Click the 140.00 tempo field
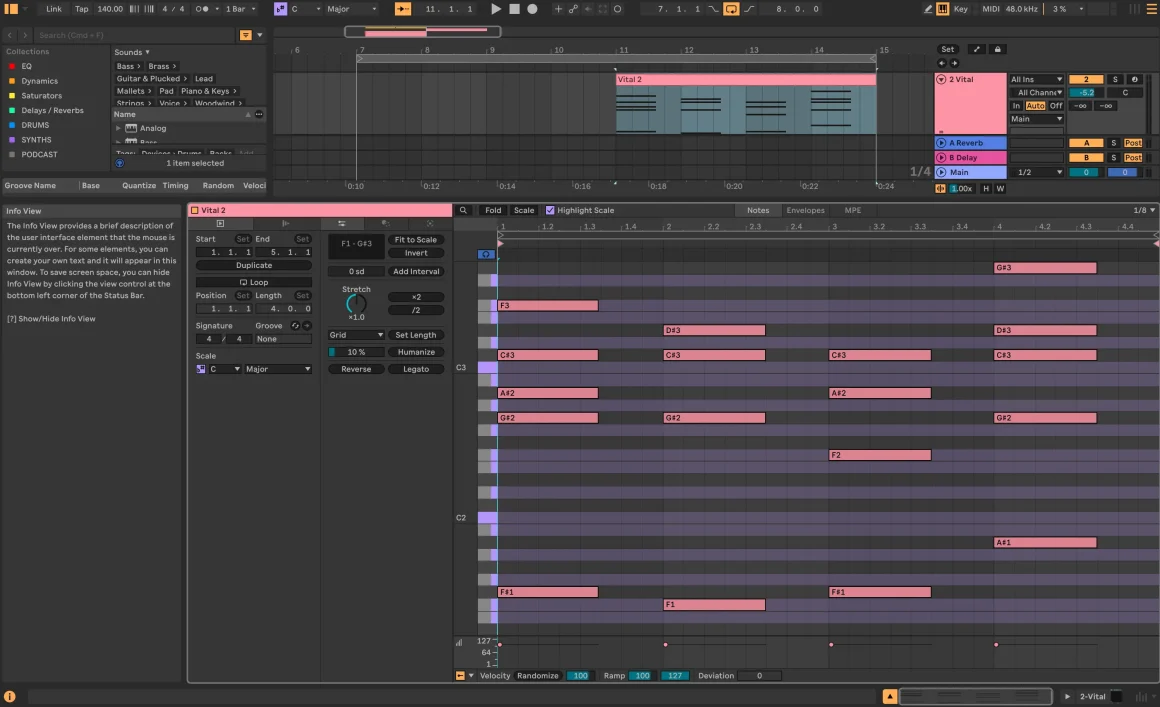Screen dimensions: 1160x707 110,8
